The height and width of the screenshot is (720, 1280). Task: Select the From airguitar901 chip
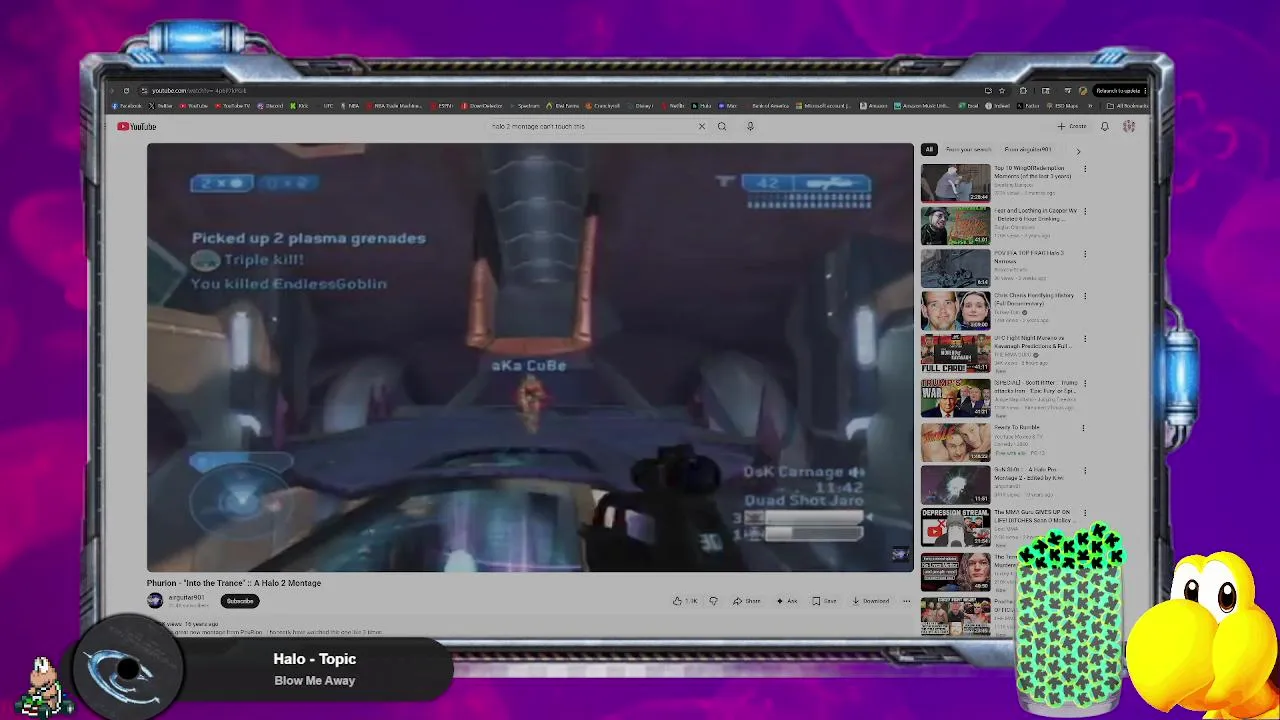[x=1028, y=150]
